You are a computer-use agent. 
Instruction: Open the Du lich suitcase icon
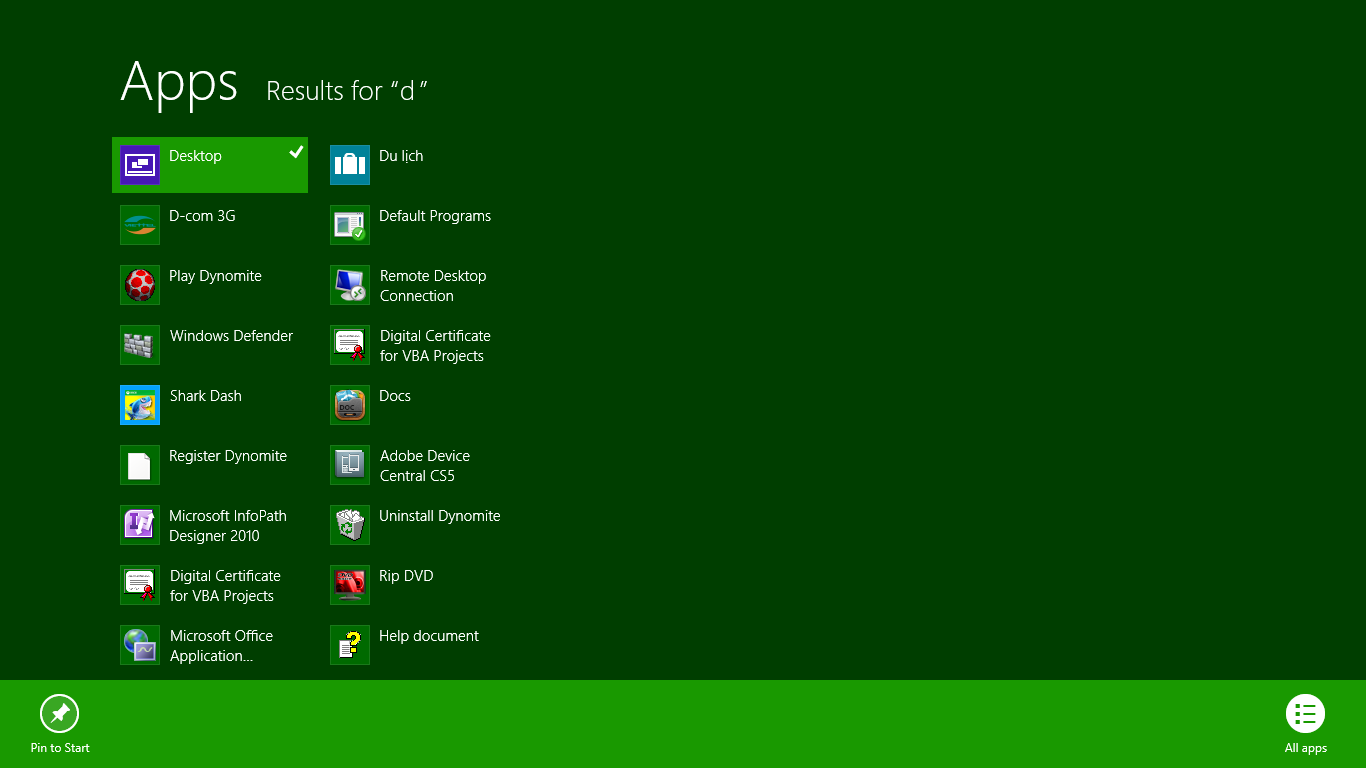point(350,165)
